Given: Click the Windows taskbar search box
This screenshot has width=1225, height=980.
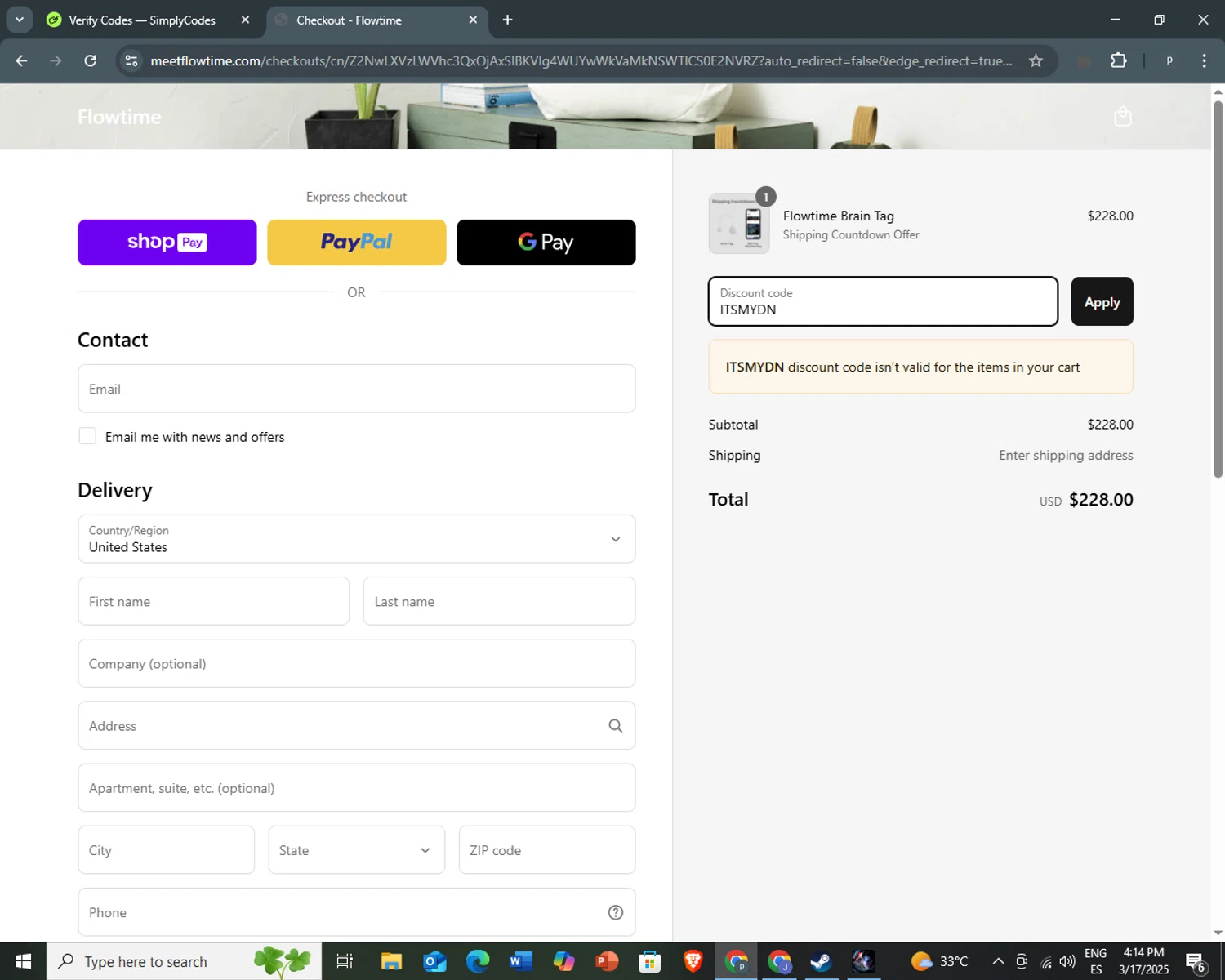Looking at the screenshot, I should (184, 961).
